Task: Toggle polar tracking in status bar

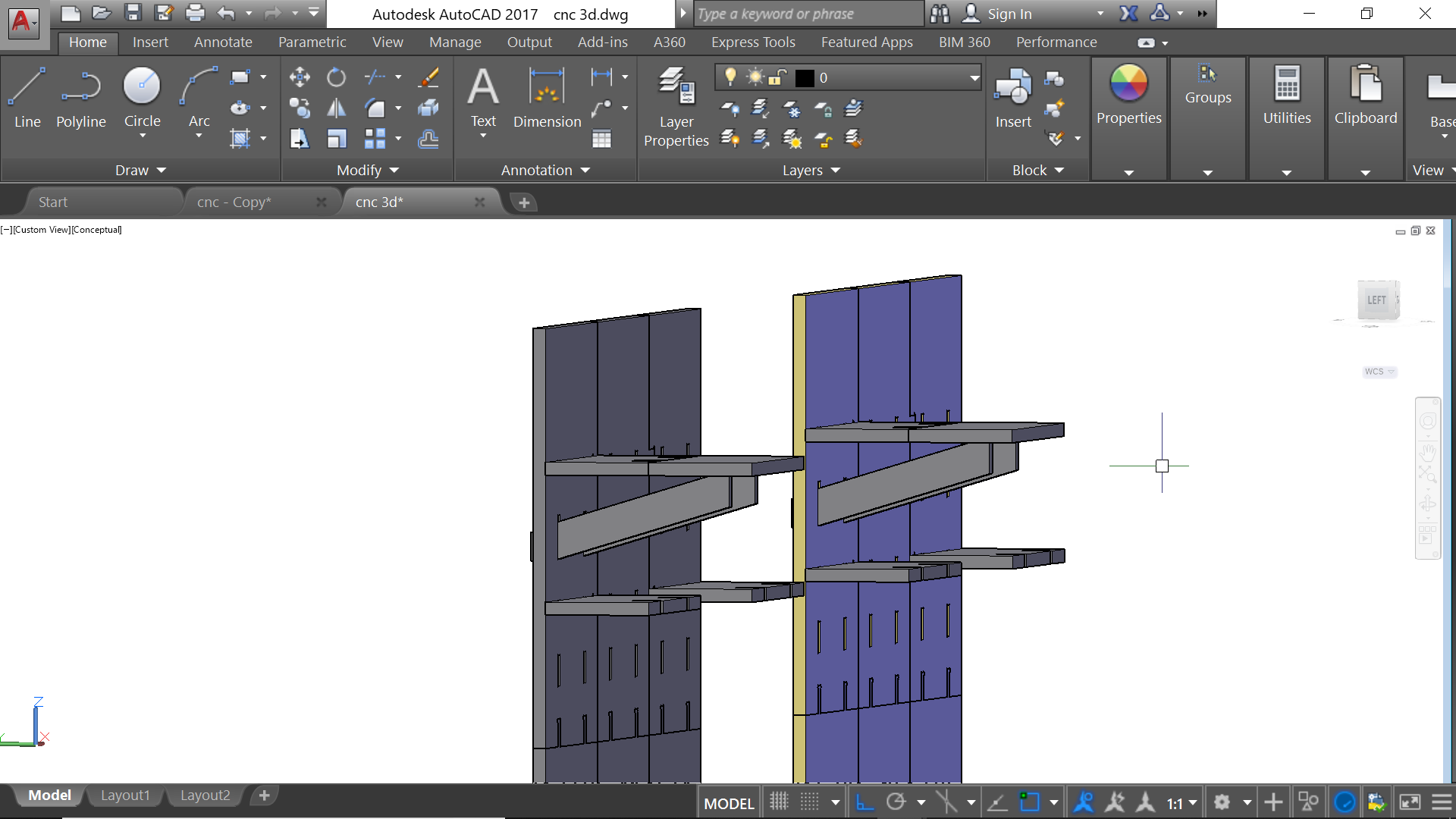Action: 896,802
